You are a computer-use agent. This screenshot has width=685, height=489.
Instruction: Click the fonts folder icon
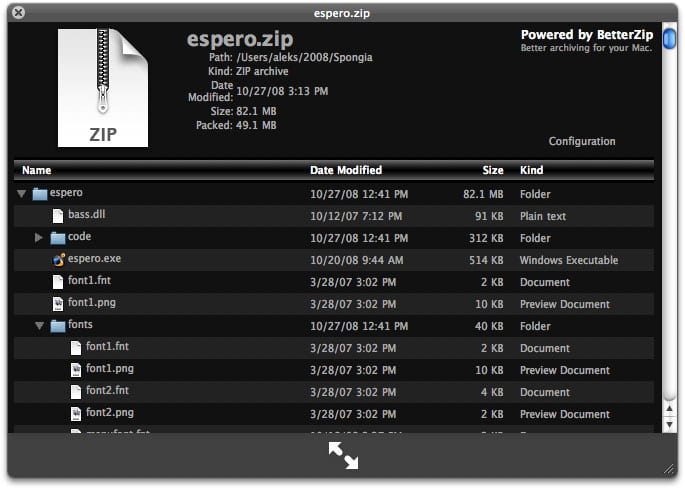pos(58,326)
